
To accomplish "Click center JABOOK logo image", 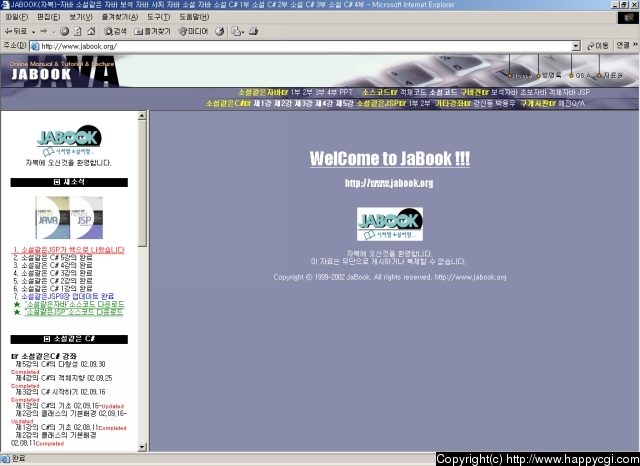I will point(390,224).
